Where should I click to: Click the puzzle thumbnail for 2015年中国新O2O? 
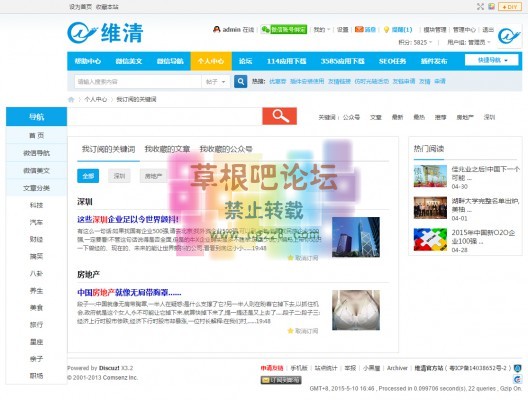click(x=430, y=239)
